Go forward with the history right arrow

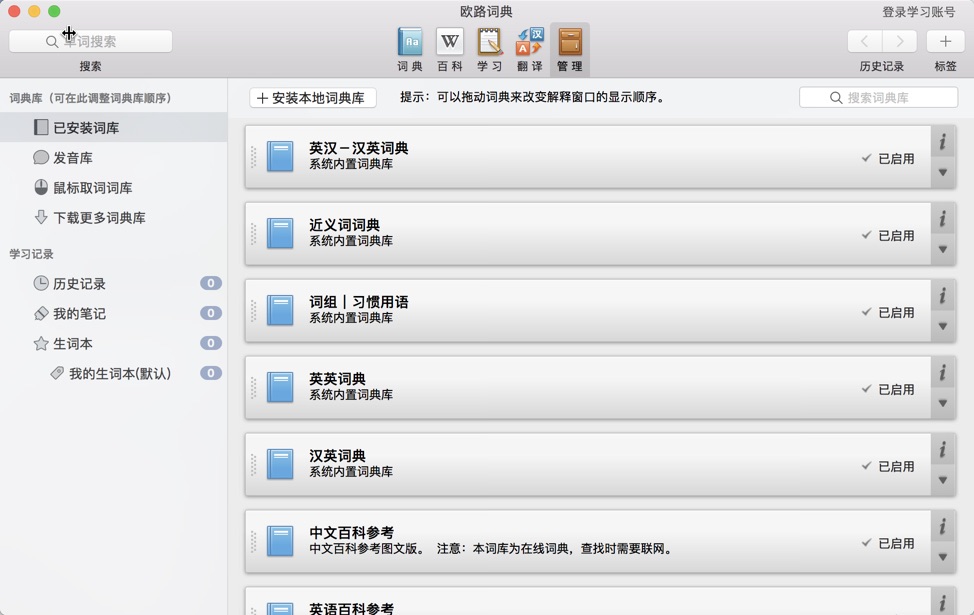tap(899, 42)
